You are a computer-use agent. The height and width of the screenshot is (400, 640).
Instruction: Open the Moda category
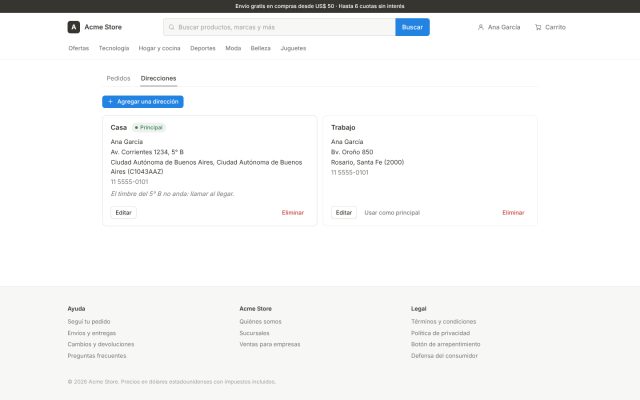click(x=233, y=48)
